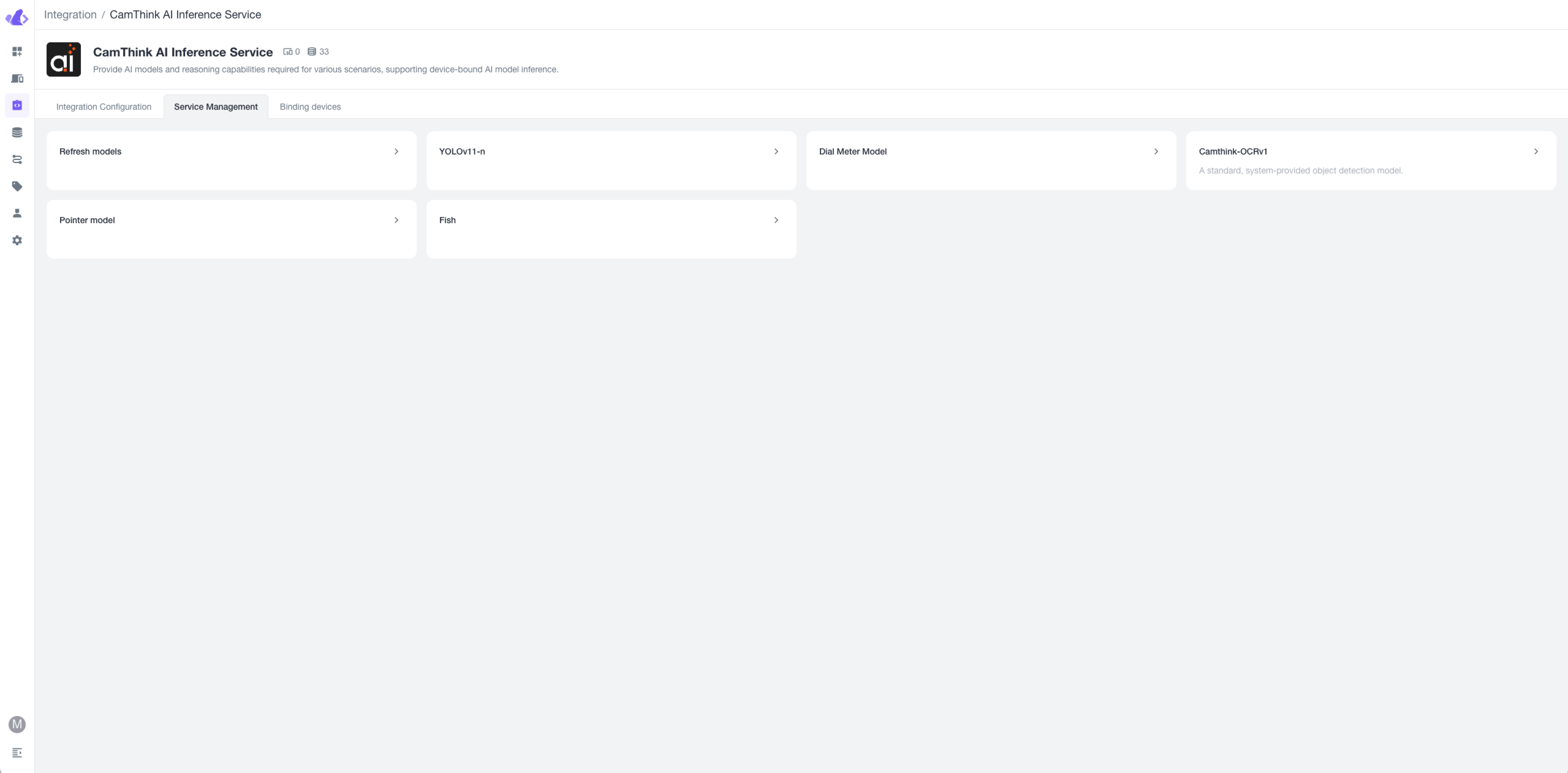Select the Tags sidebar icon

(17, 186)
